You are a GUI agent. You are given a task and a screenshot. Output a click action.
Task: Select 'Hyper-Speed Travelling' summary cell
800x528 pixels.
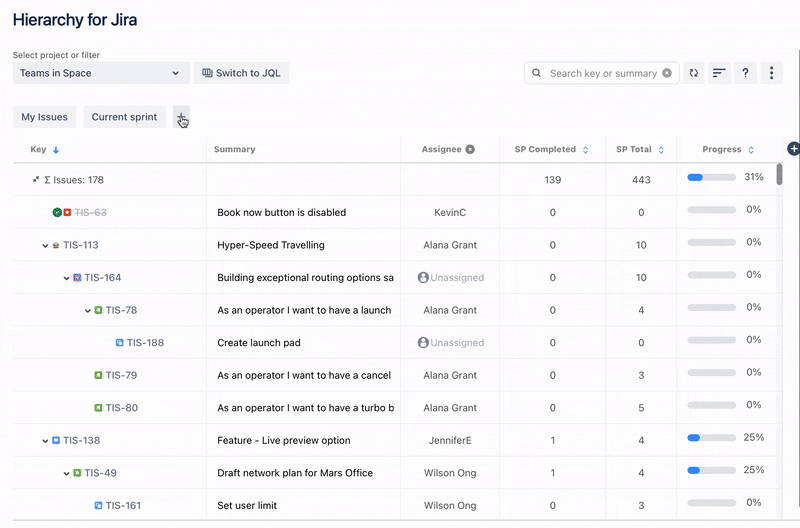coord(271,245)
